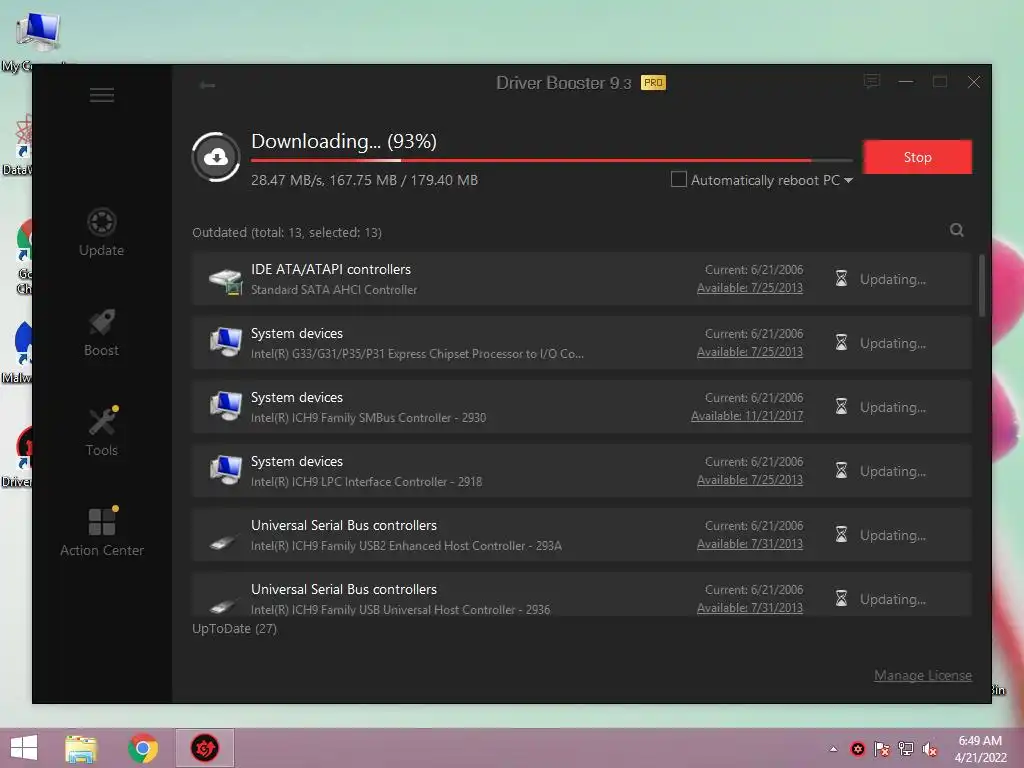This screenshot has height=768, width=1024.
Task: Click the download progress bar
Action: click(x=551, y=160)
